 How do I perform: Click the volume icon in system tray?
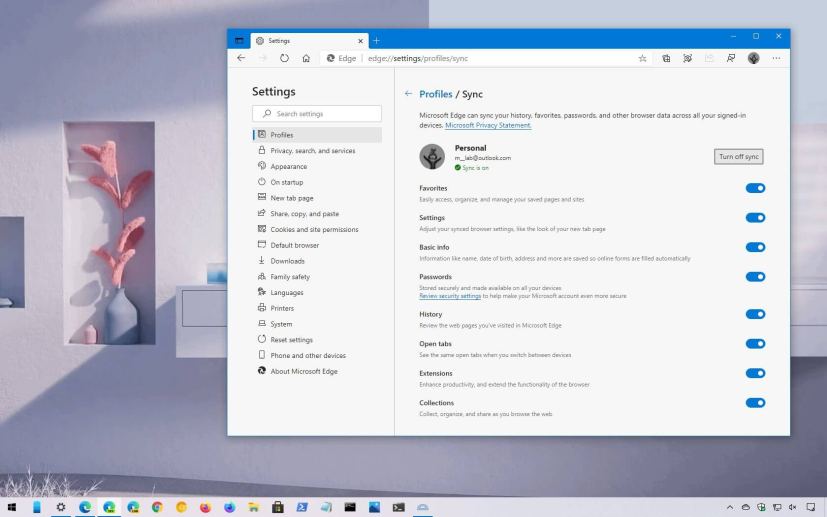pos(792,508)
